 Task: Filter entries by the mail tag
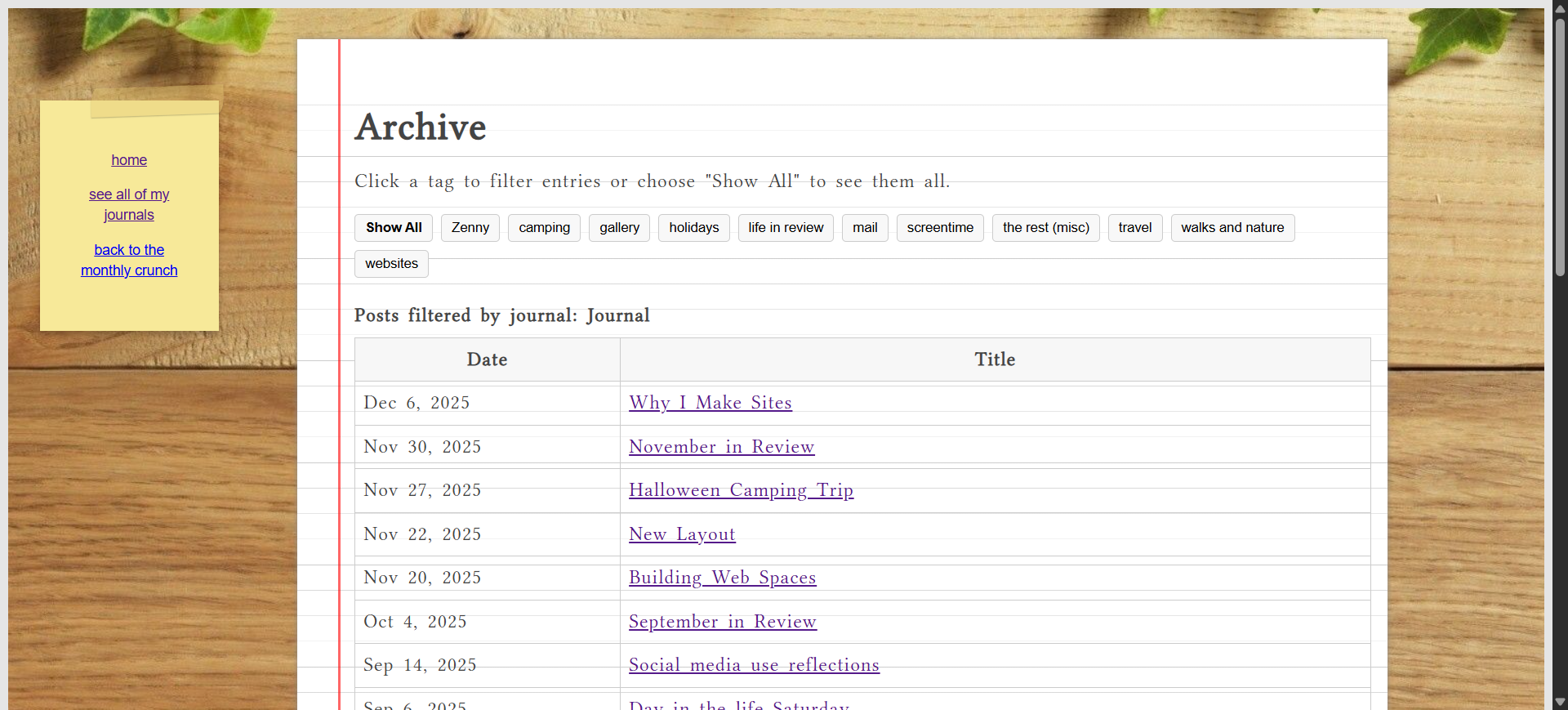[865, 228]
